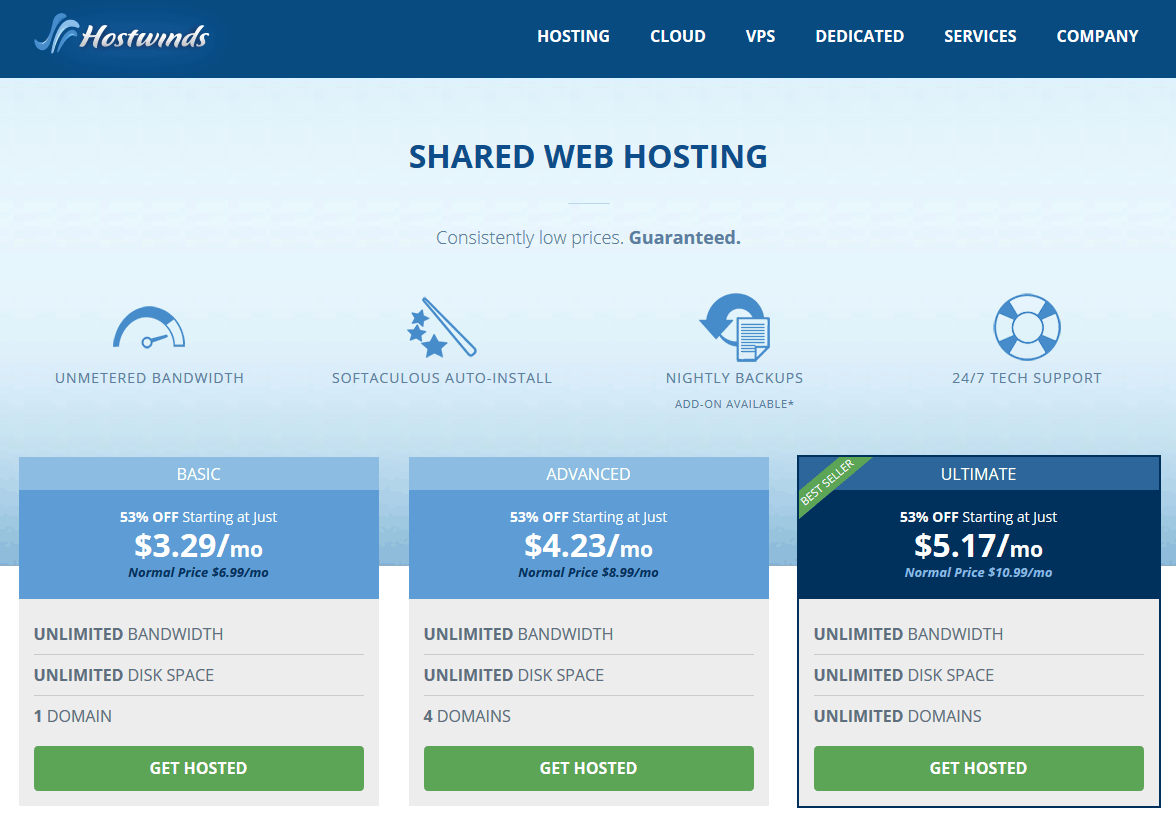
Task: Click 4 DOMAINS in Advanced plan
Action: 467,716
